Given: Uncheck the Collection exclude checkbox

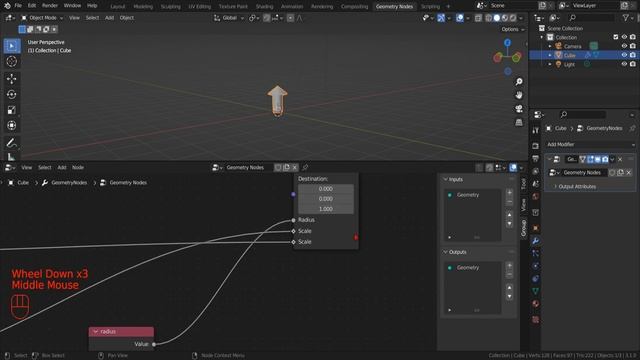Looking at the screenshot, I should pos(616,37).
